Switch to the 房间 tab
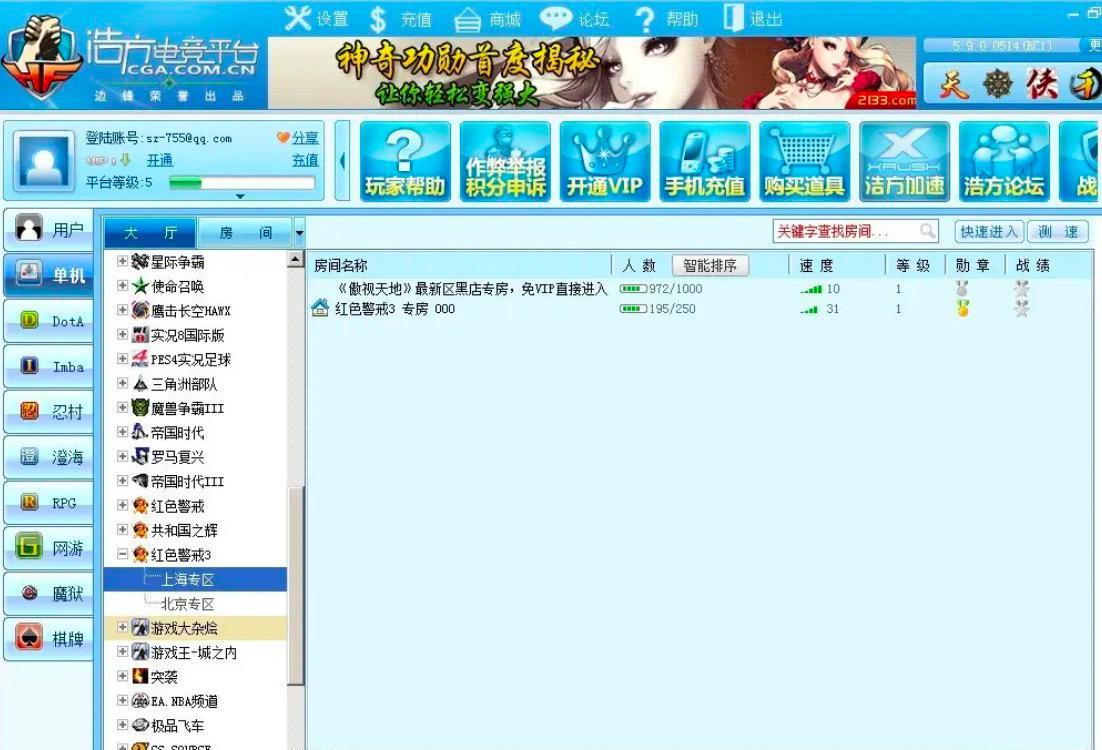The height and width of the screenshot is (750, 1102). [x=245, y=233]
